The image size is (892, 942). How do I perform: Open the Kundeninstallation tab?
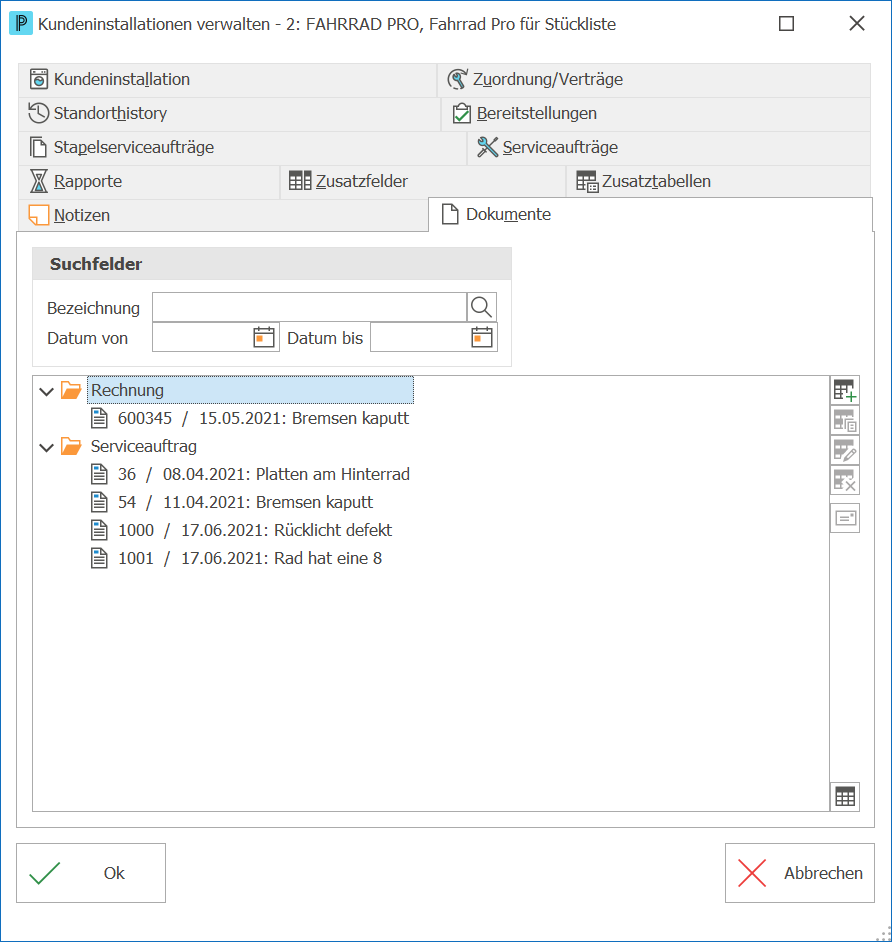pyautogui.click(x=227, y=80)
